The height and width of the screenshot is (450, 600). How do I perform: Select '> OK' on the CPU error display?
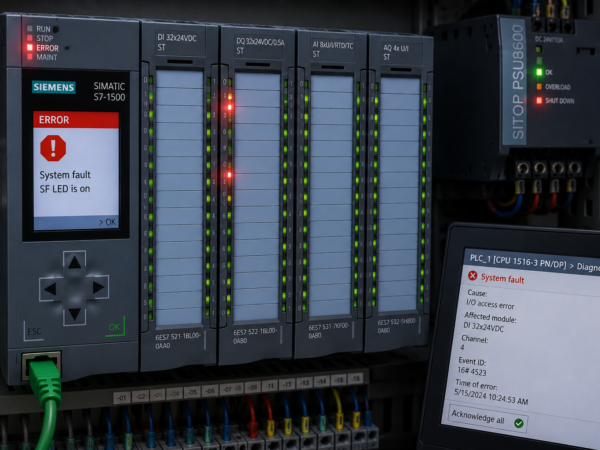click(x=107, y=222)
